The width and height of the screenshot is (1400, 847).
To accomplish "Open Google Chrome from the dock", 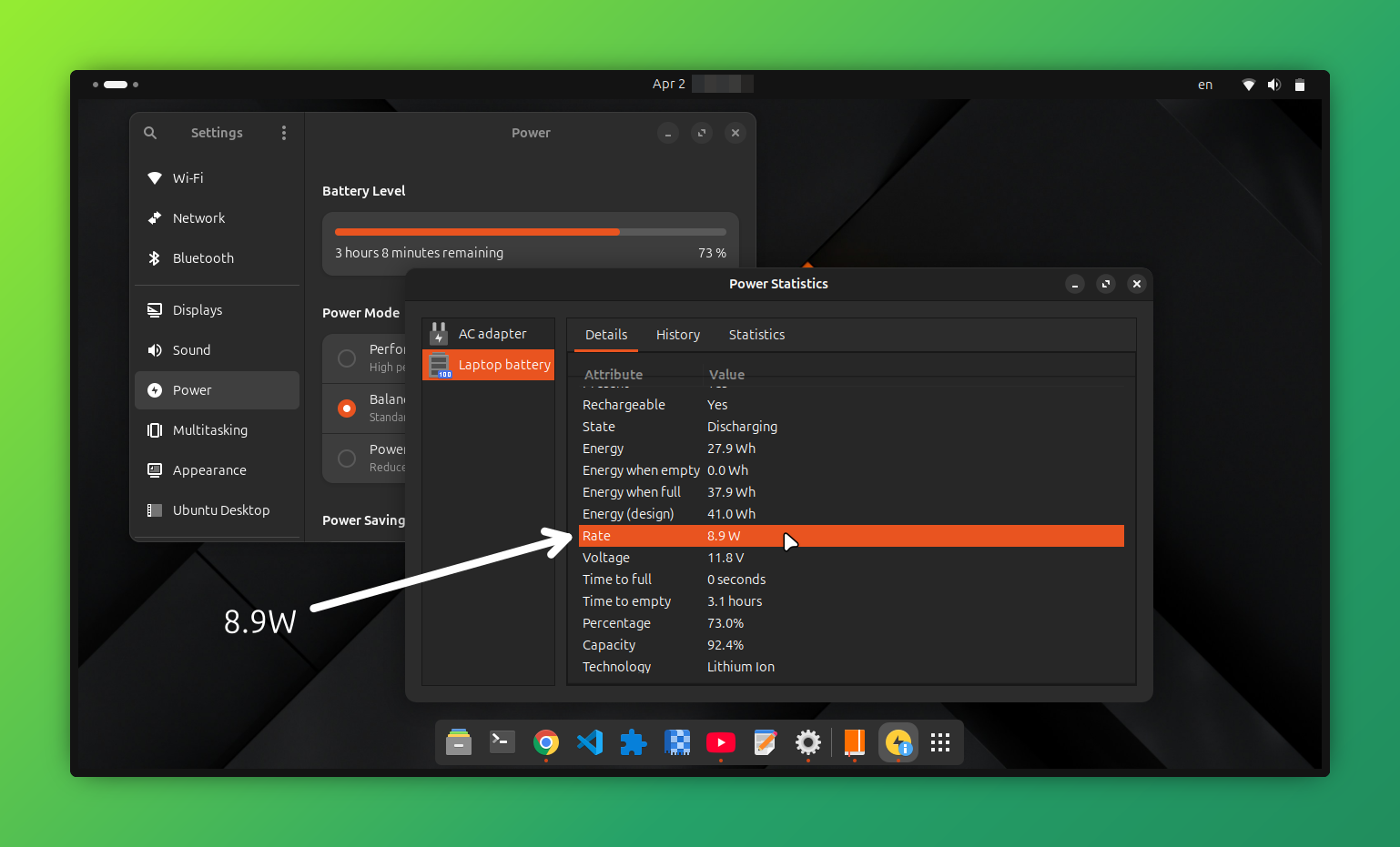I will pos(546,742).
